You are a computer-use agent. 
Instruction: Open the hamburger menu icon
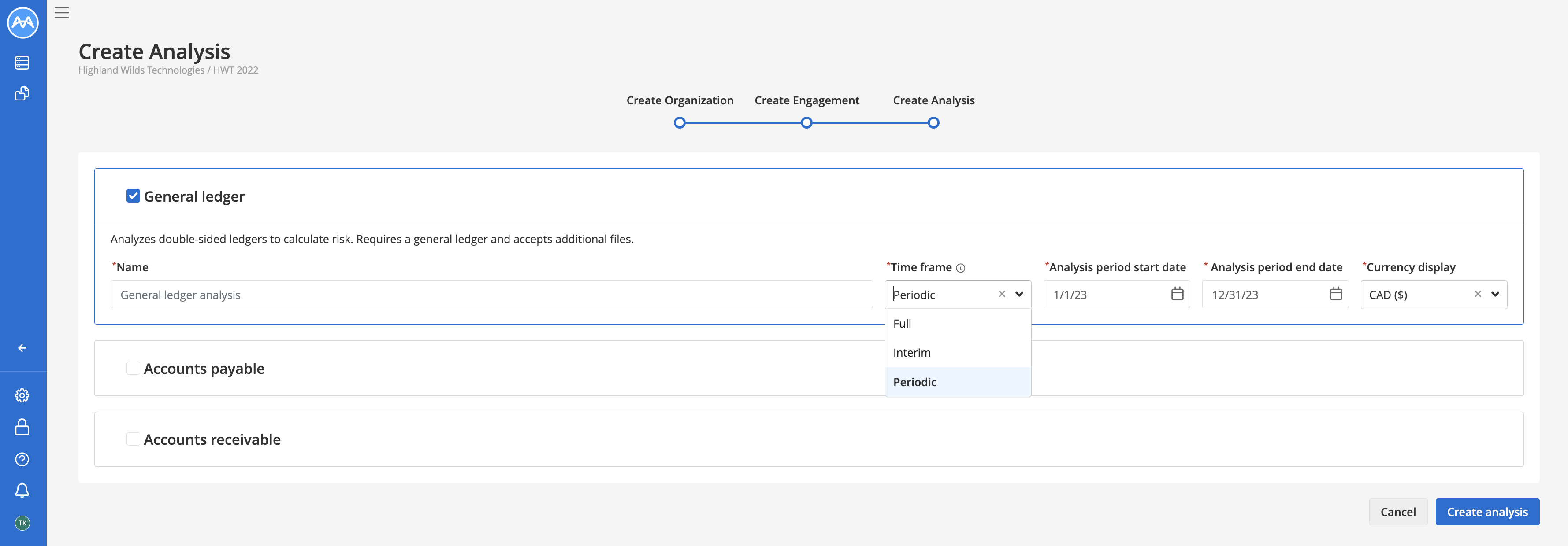[62, 13]
